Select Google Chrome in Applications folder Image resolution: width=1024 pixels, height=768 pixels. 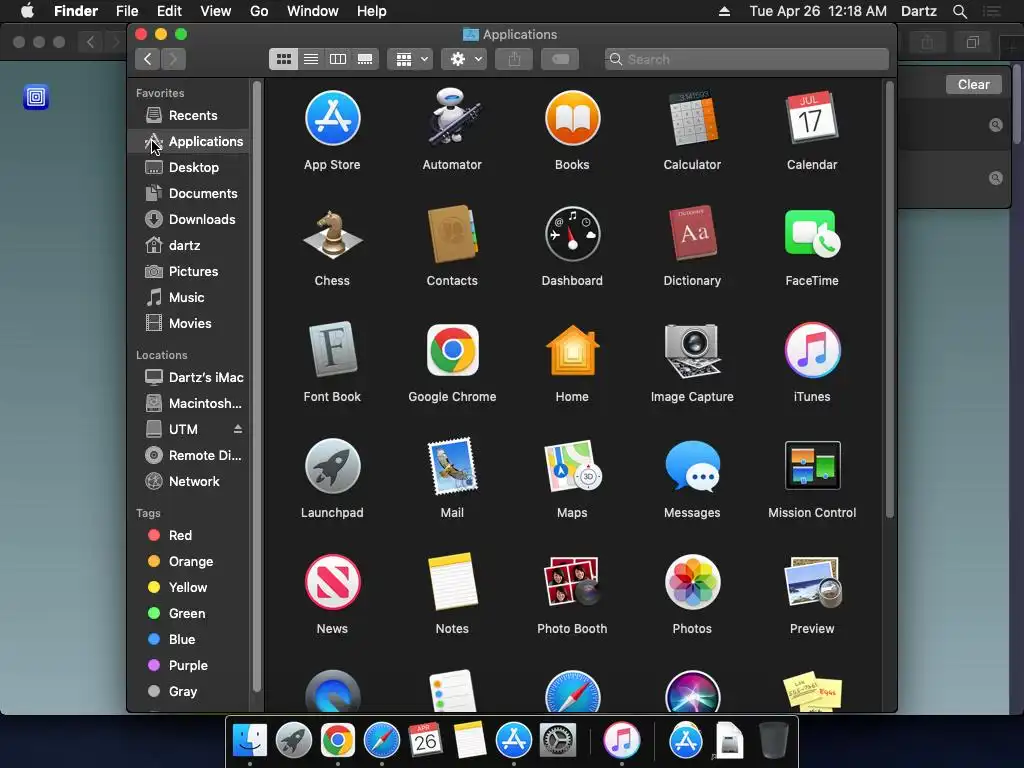452,350
